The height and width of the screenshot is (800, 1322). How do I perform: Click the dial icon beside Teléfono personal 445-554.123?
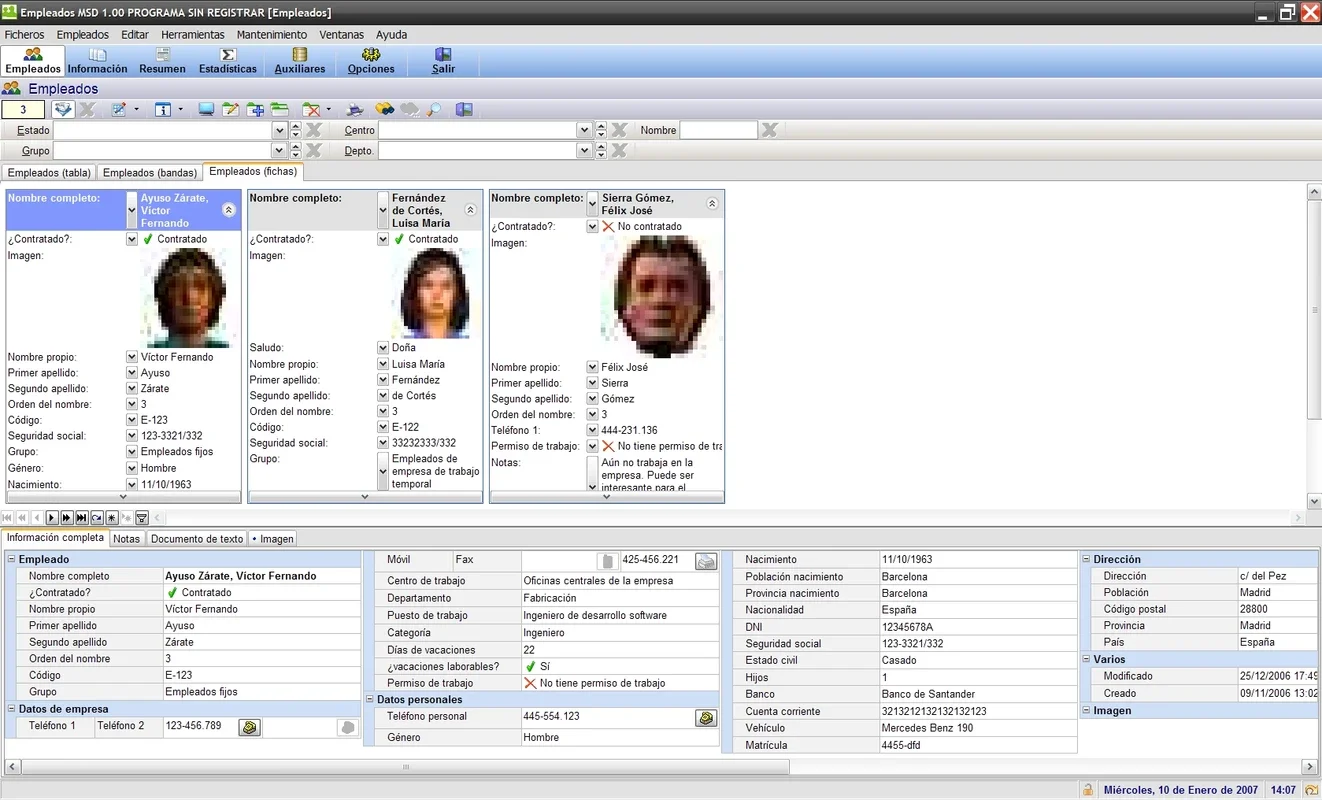(706, 718)
